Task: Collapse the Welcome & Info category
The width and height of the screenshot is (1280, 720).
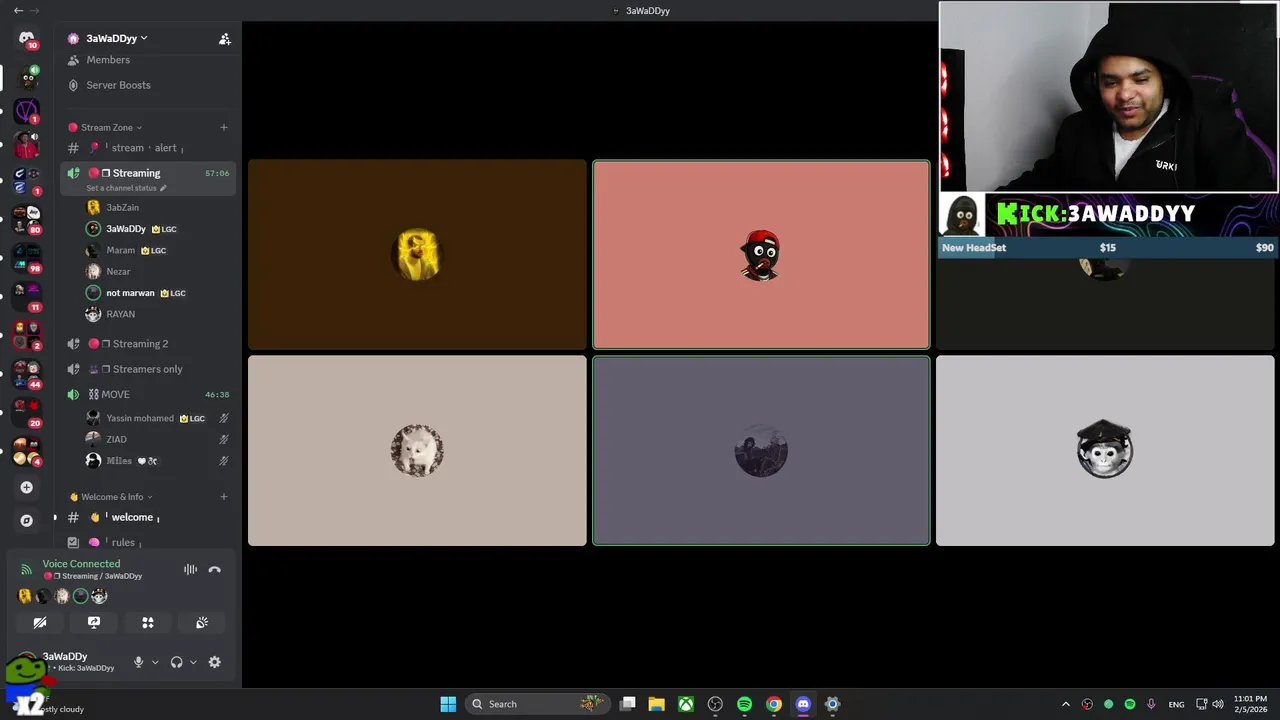Action: pos(111,497)
